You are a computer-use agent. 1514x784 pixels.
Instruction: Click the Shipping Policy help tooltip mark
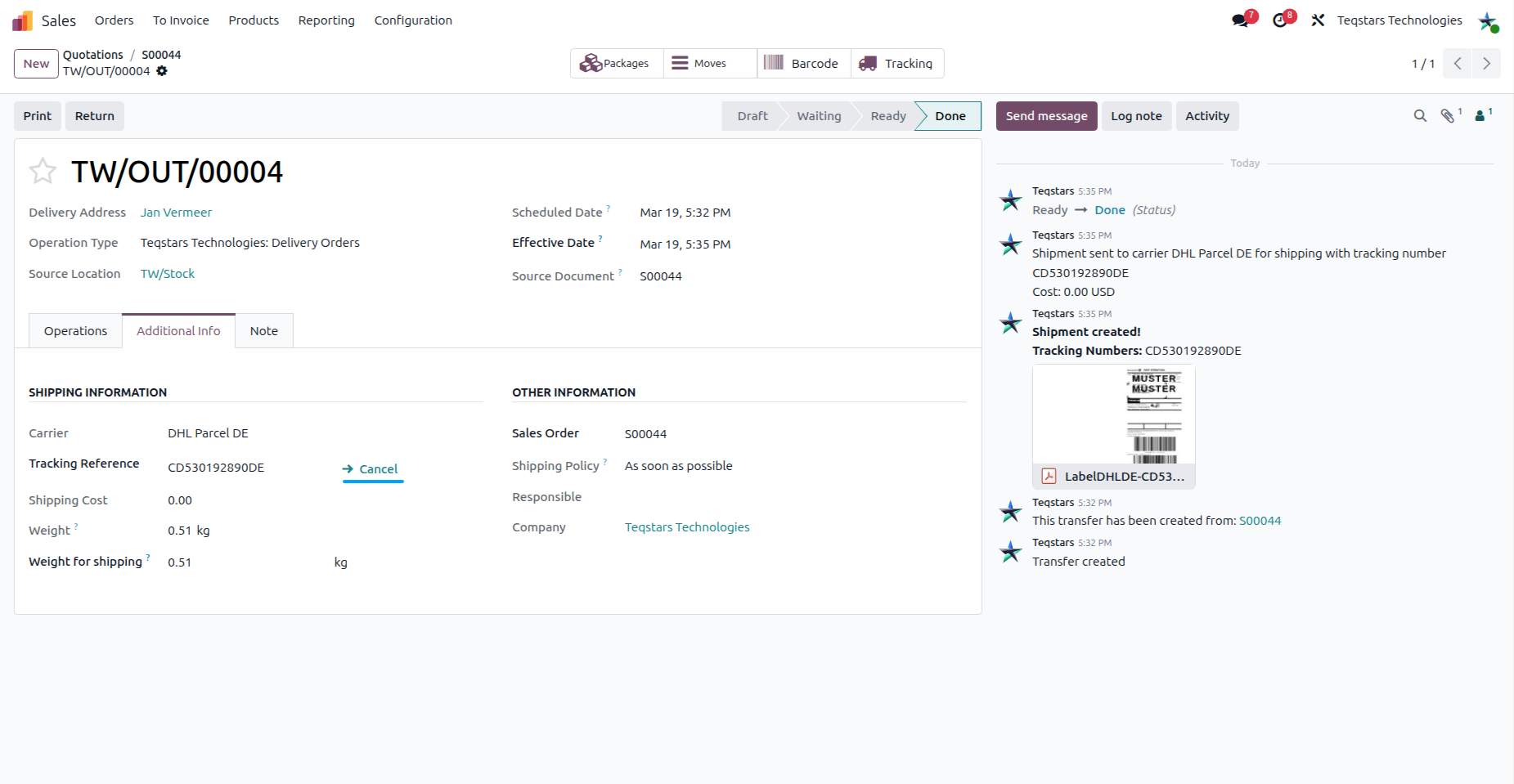[x=605, y=462]
